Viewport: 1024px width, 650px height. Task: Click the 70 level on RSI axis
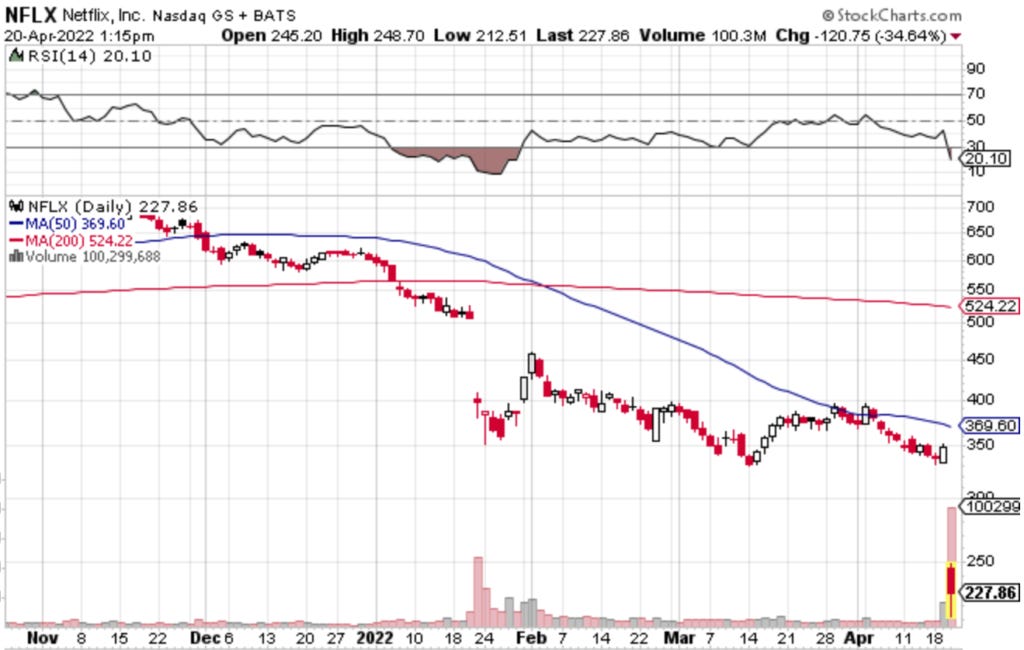[x=976, y=93]
